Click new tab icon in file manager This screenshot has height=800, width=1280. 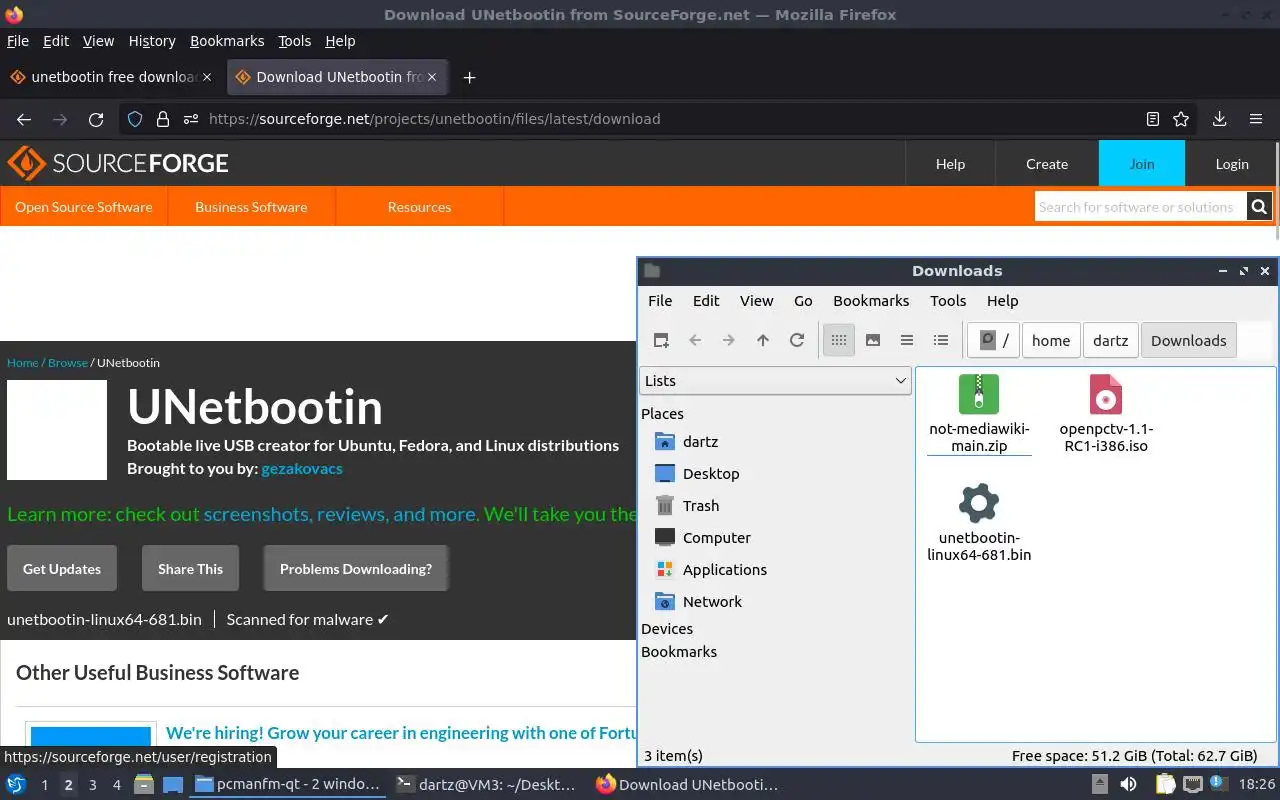(661, 340)
